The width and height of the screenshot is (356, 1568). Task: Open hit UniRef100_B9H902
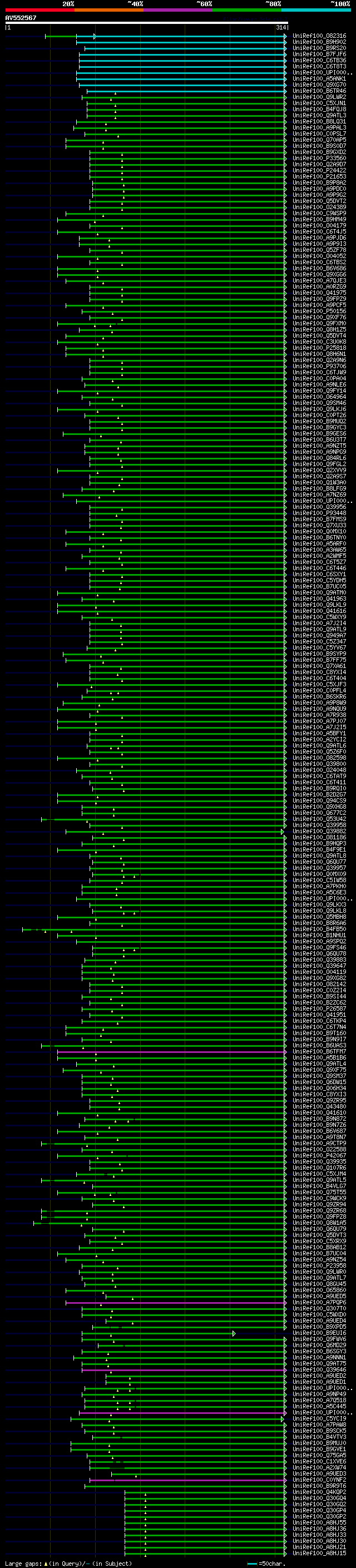coord(319,42)
